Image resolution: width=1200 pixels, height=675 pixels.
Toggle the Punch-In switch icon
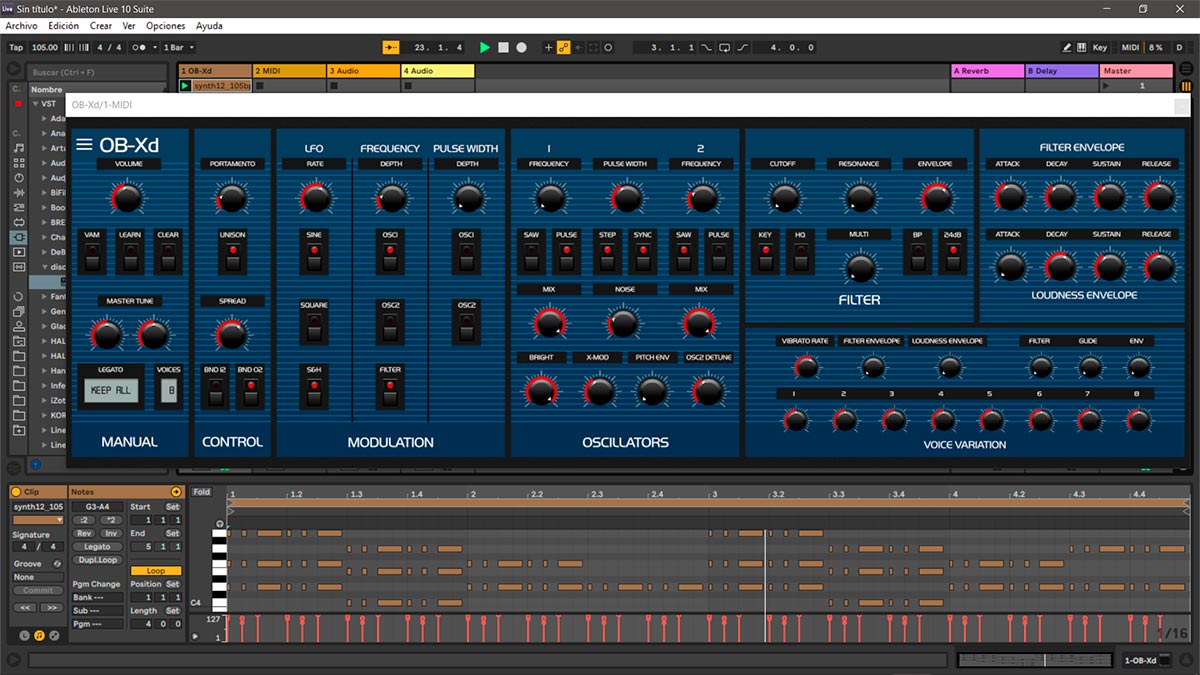point(707,47)
